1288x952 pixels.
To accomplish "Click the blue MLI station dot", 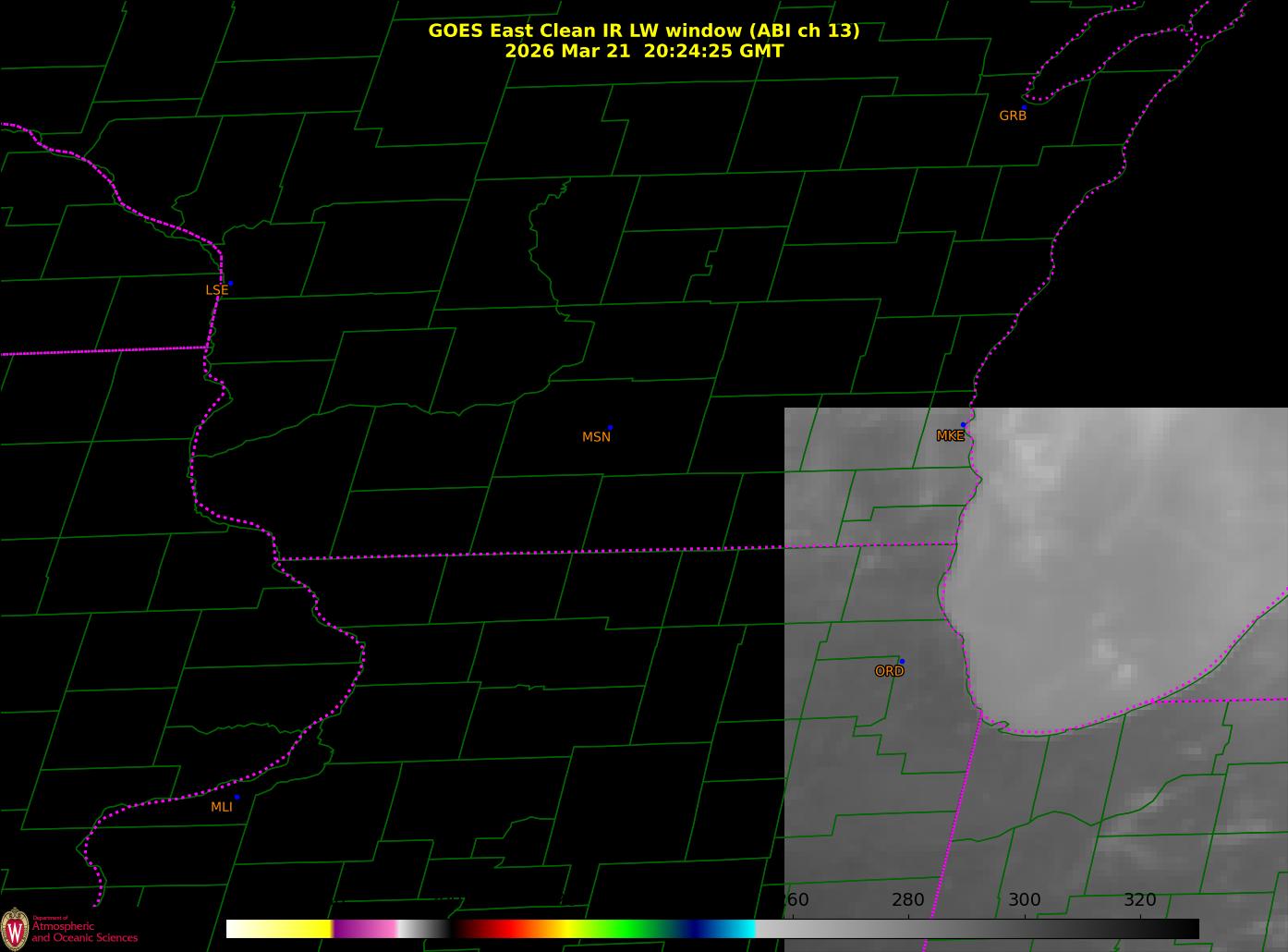I will [237, 797].
